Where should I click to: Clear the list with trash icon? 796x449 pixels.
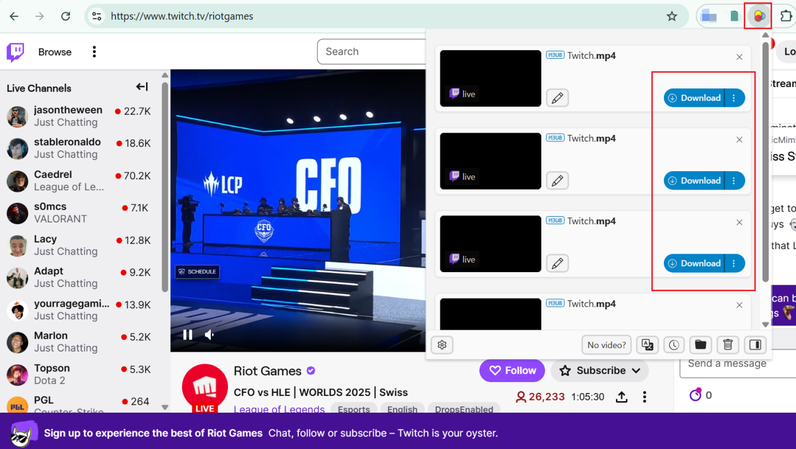tap(727, 345)
